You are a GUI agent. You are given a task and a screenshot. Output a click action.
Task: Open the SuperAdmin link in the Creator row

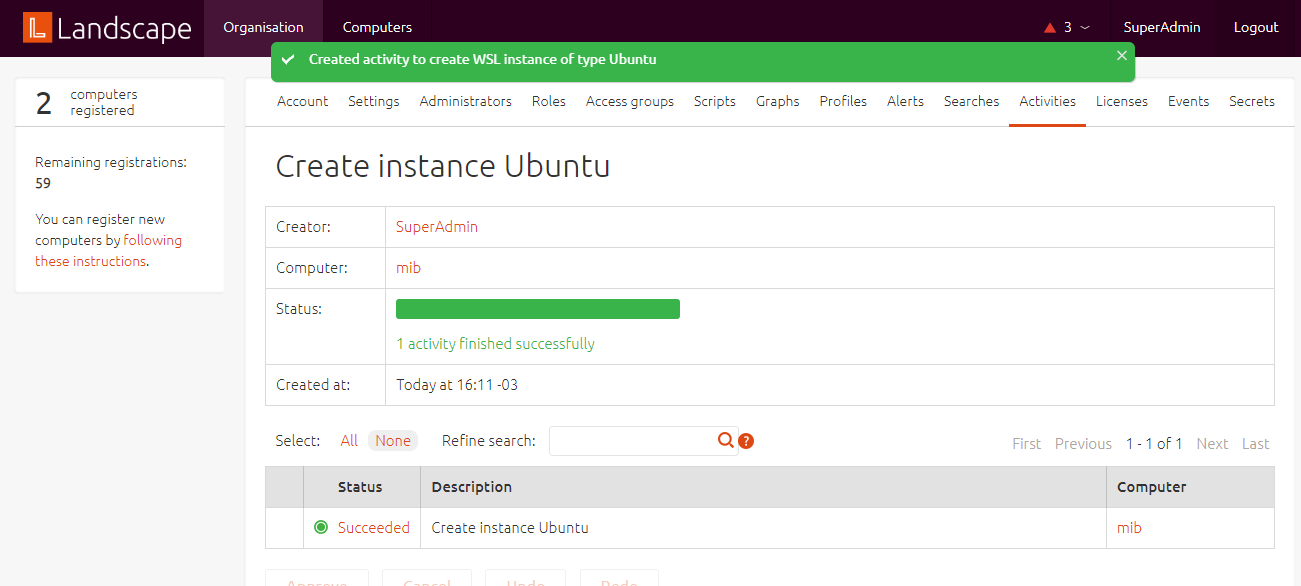pos(437,227)
